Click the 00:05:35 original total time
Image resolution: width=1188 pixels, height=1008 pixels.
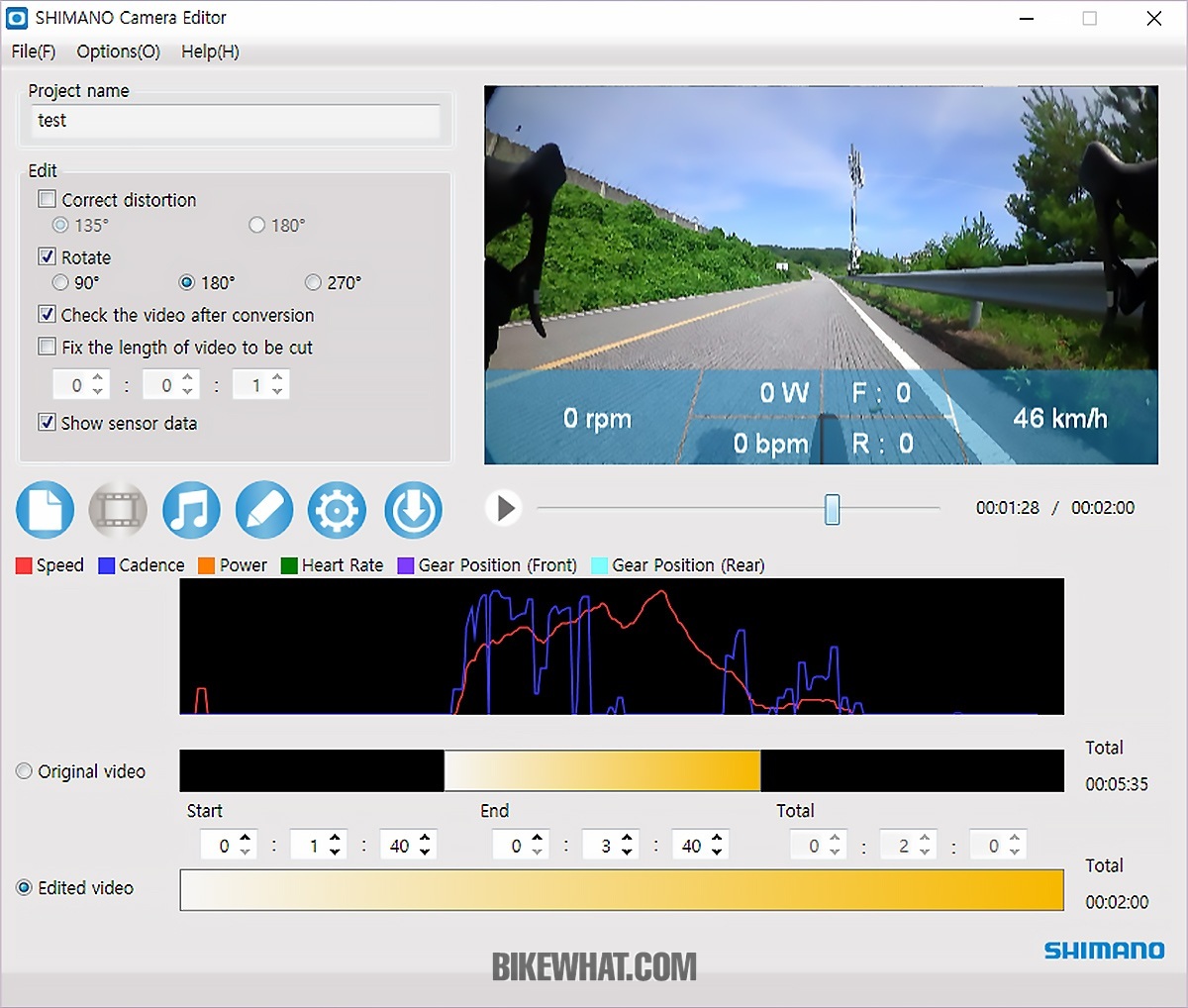1117,784
